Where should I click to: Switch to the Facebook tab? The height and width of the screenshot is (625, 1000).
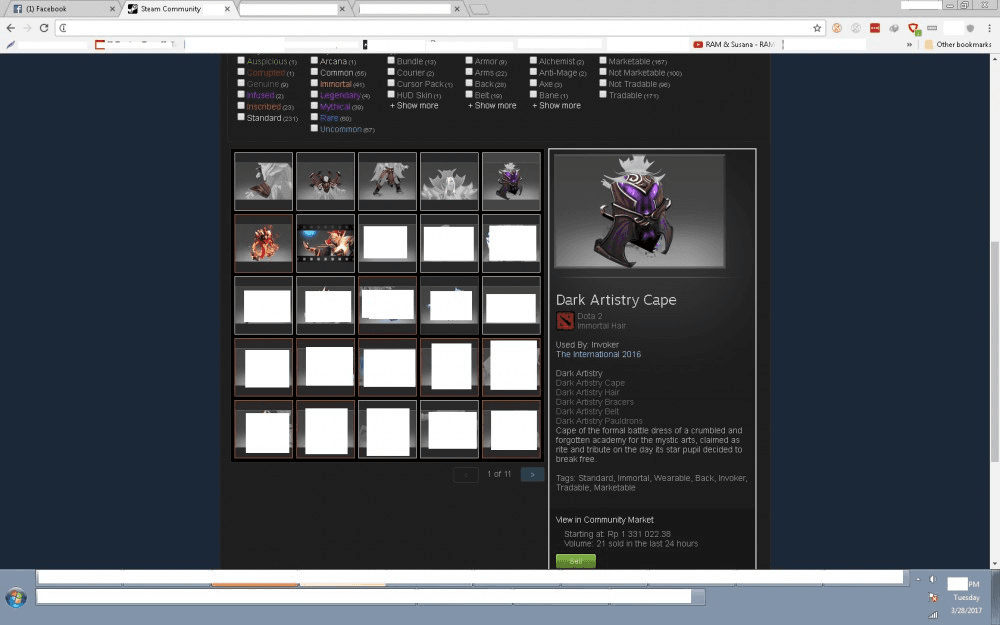coord(60,9)
